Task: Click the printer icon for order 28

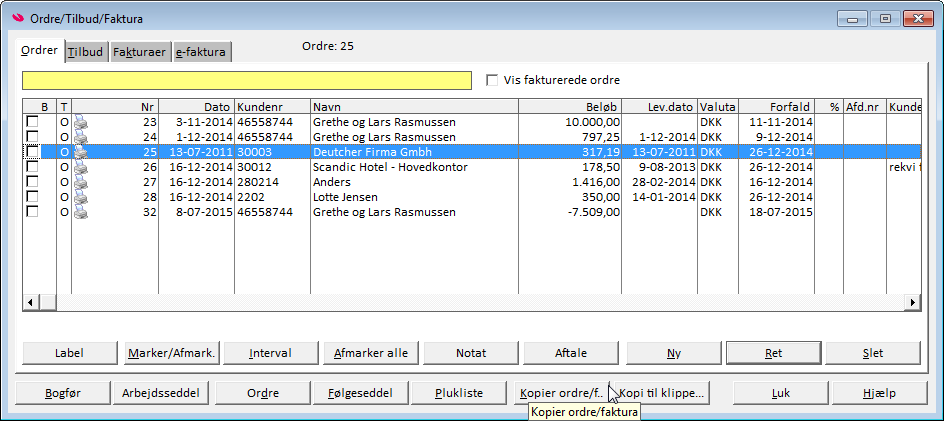Action: (81, 197)
